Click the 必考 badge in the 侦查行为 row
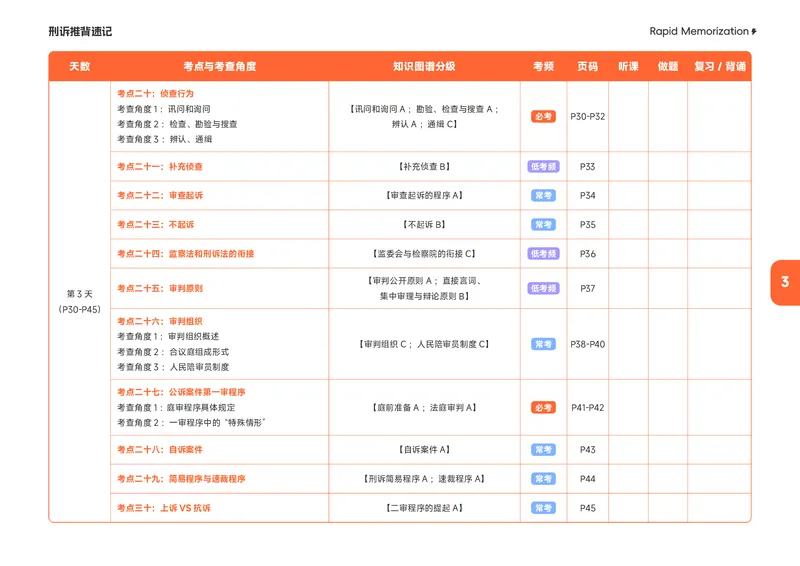The width and height of the screenshot is (800, 566). pos(543,116)
